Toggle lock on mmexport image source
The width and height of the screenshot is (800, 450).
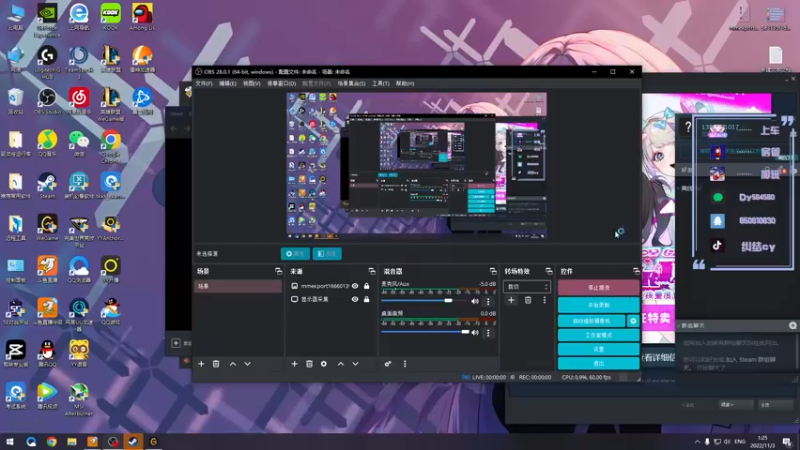click(x=366, y=286)
